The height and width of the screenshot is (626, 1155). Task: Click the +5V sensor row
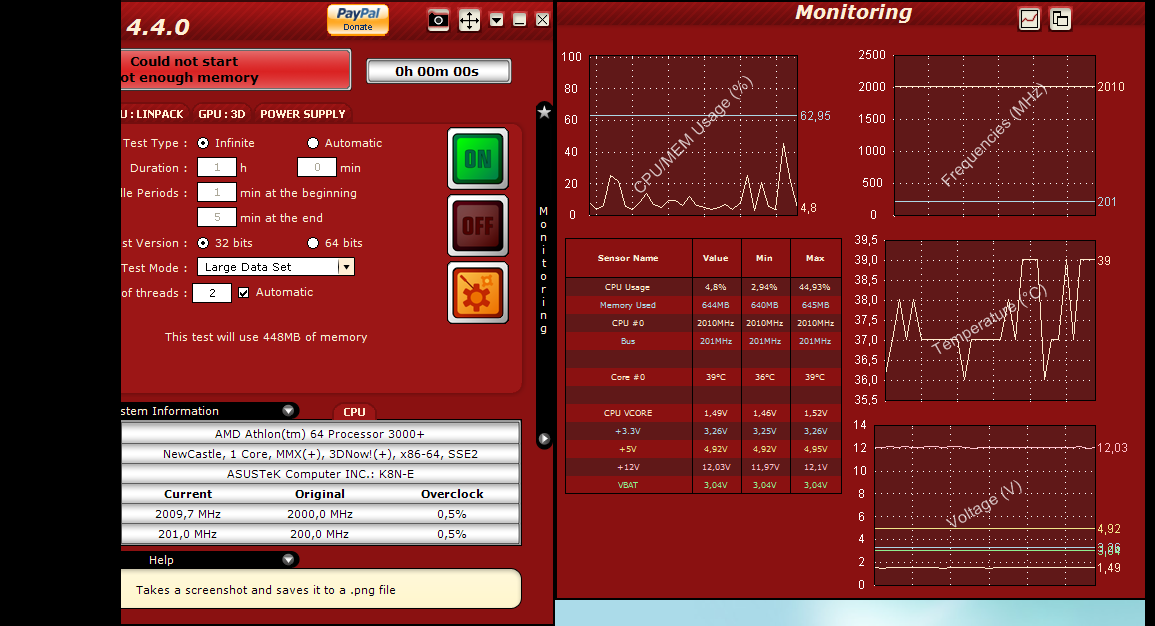(x=703, y=449)
